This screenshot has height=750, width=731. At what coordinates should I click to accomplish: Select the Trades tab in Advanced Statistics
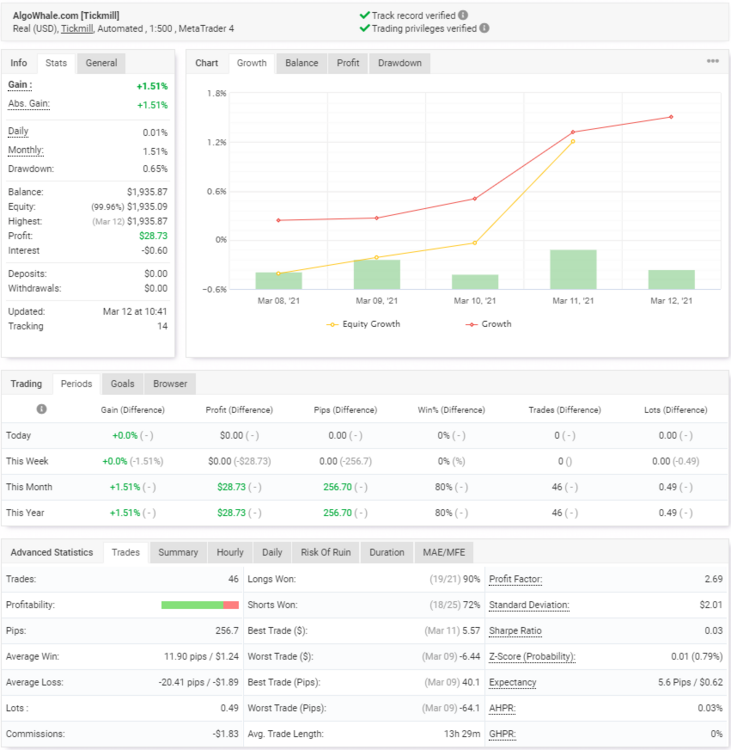125,552
